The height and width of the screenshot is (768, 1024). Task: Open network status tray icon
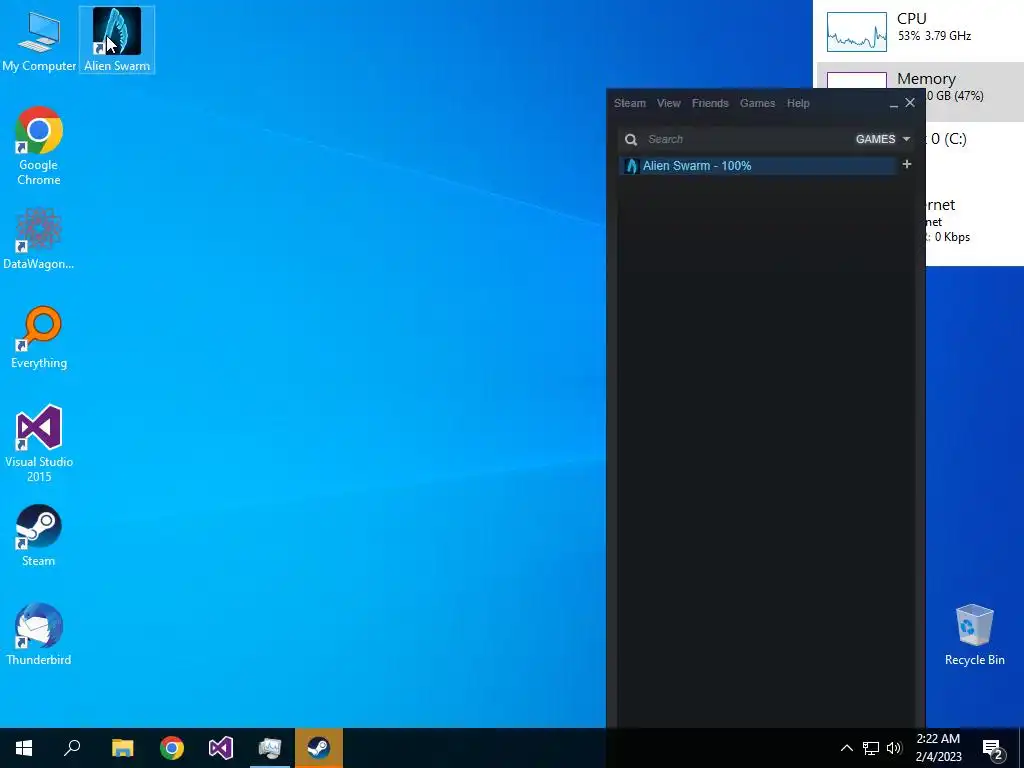point(871,748)
